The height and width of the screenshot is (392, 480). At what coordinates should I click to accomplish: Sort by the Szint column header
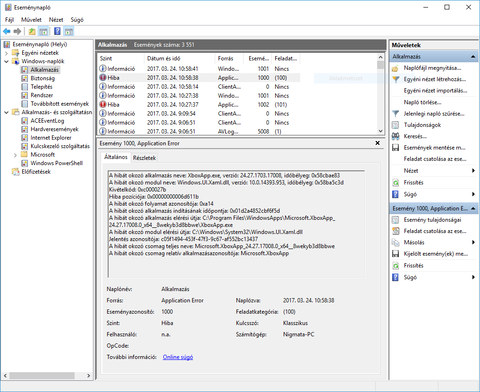pyautogui.click(x=121, y=58)
